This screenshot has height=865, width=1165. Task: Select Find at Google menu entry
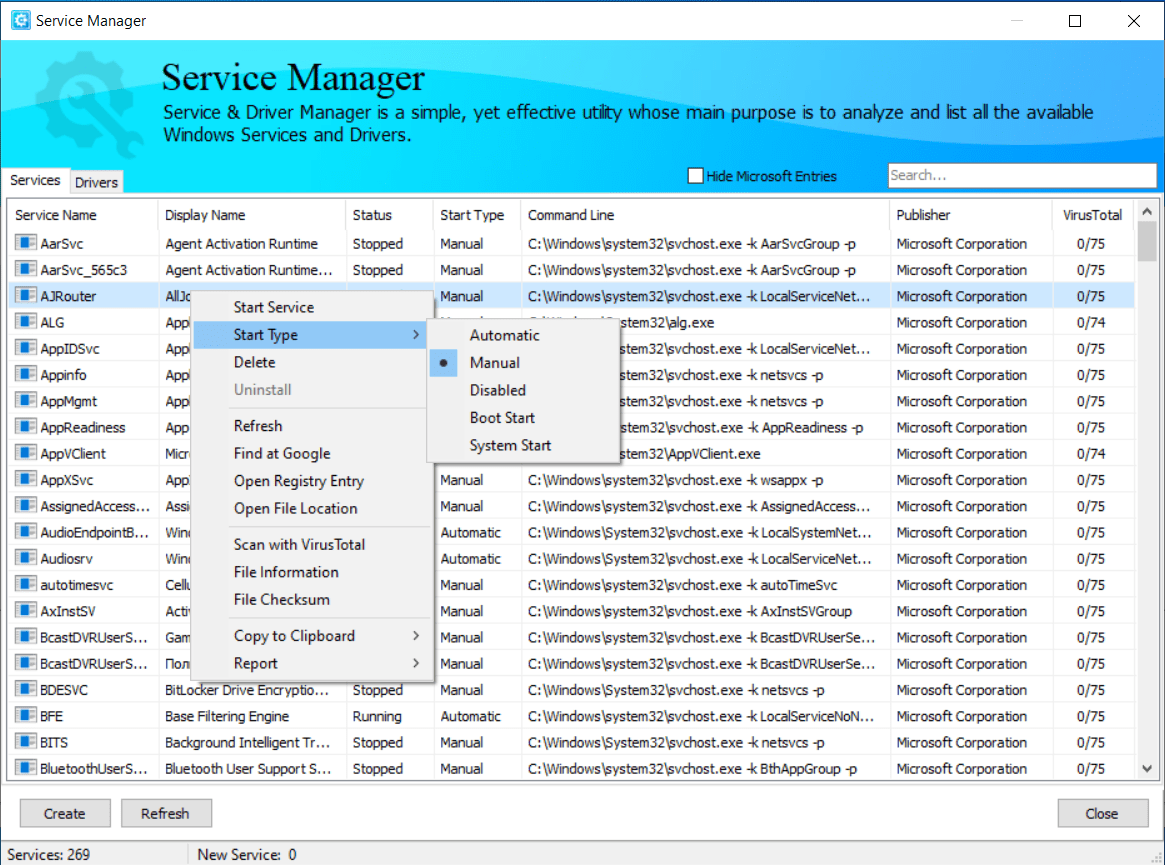coord(311,453)
